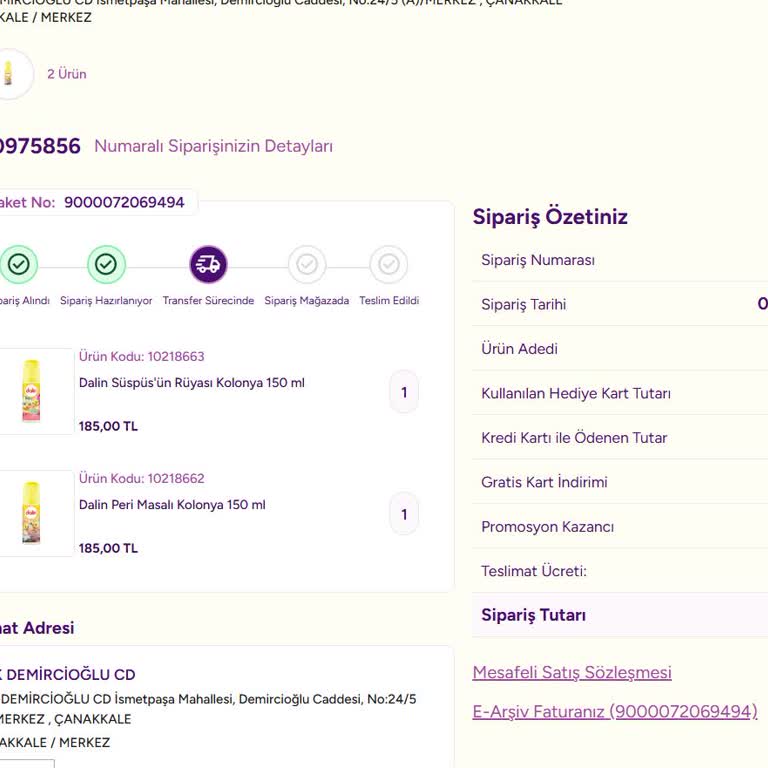Image resolution: width=768 pixels, height=768 pixels.
Task: Open E-Arşiv Faturanız invoice link
Action: click(x=615, y=711)
